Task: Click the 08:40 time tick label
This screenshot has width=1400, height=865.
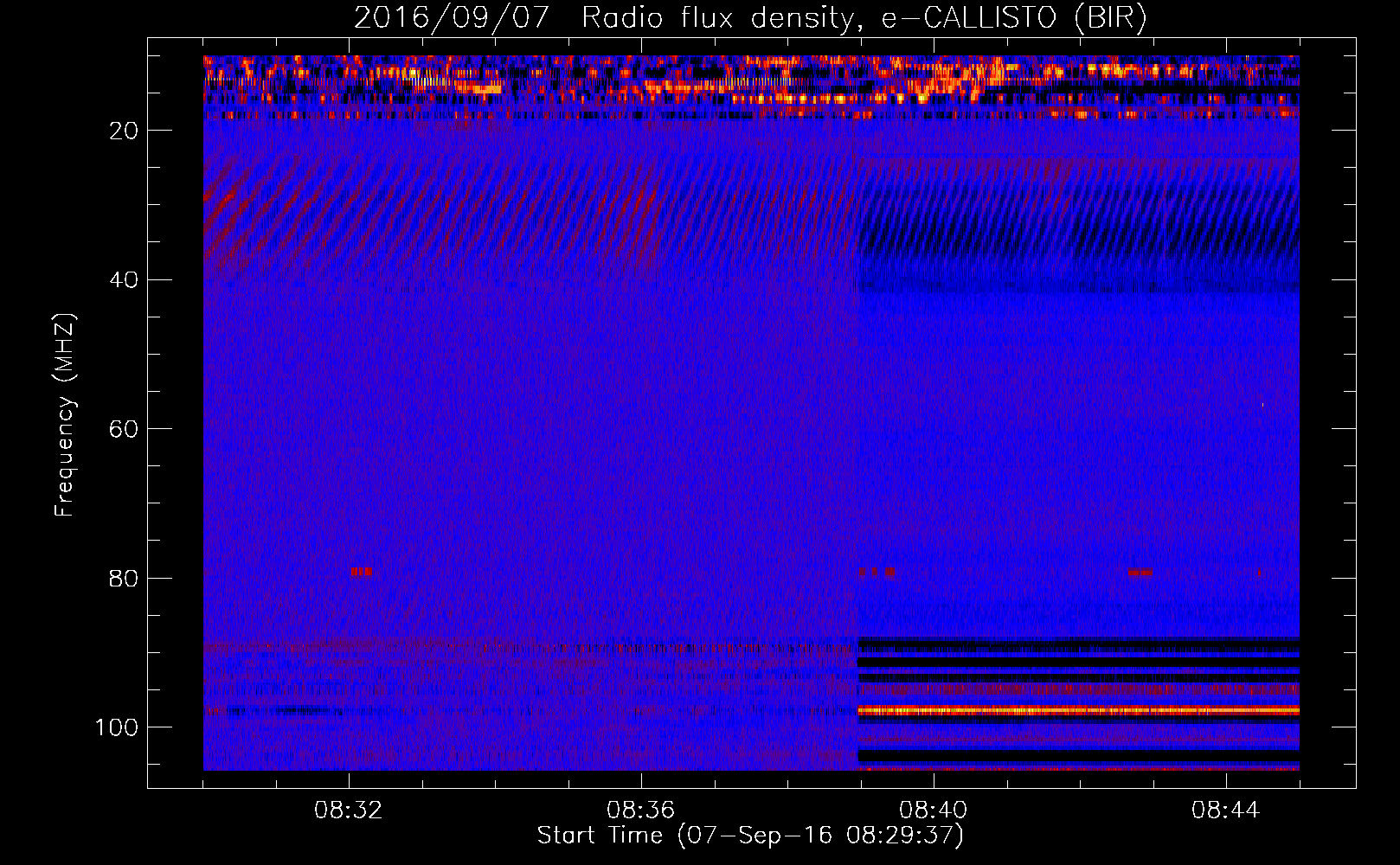Action: pyautogui.click(x=933, y=811)
